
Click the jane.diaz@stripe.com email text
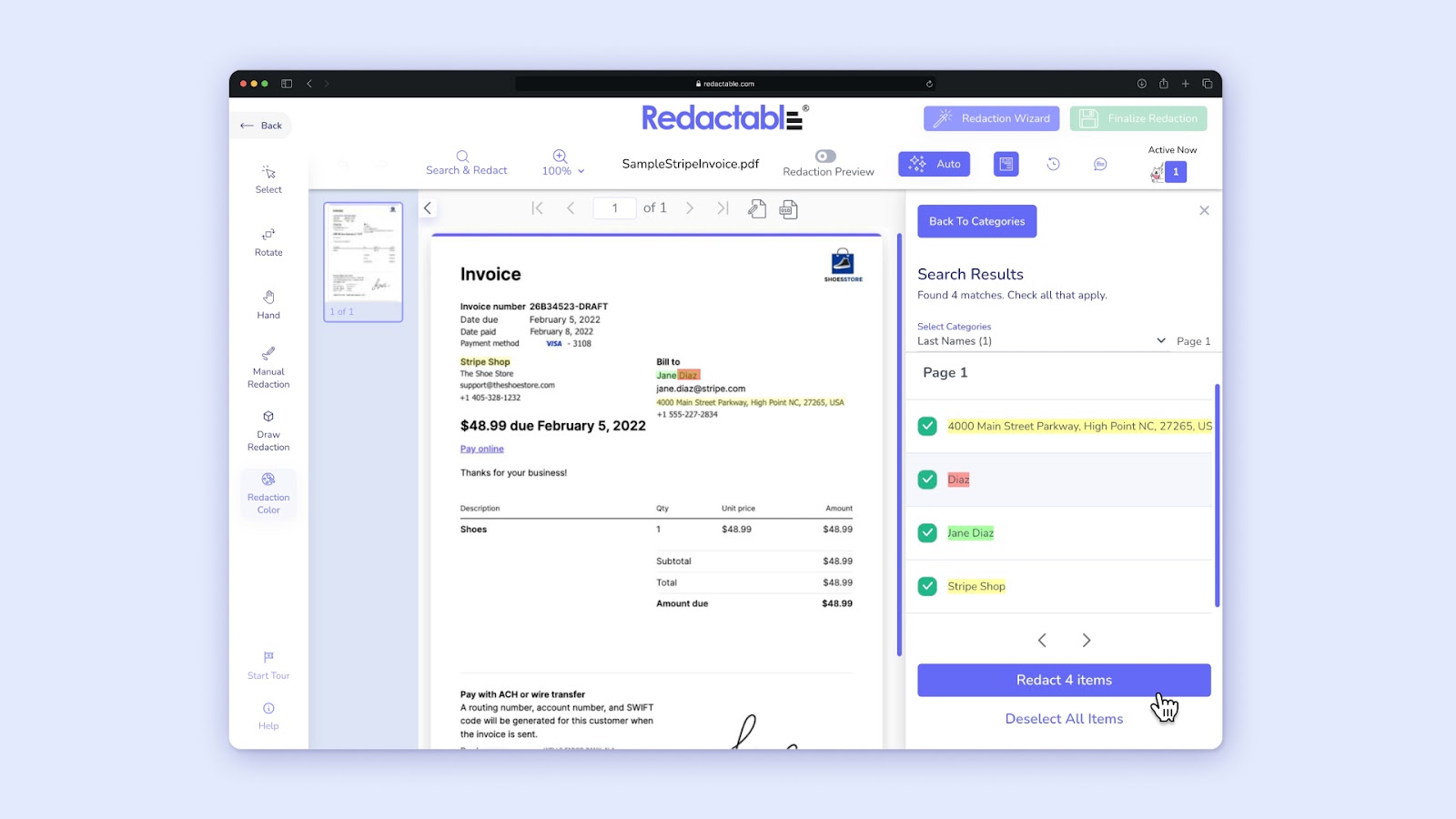click(701, 389)
